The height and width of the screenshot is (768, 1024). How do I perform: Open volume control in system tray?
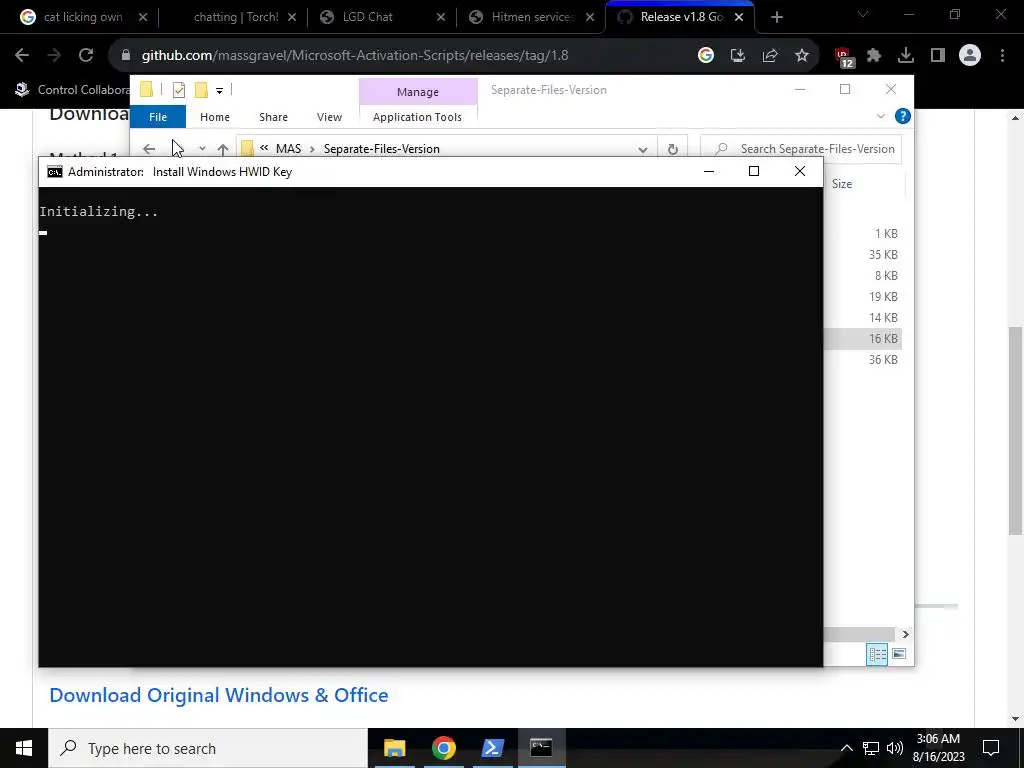click(895, 748)
